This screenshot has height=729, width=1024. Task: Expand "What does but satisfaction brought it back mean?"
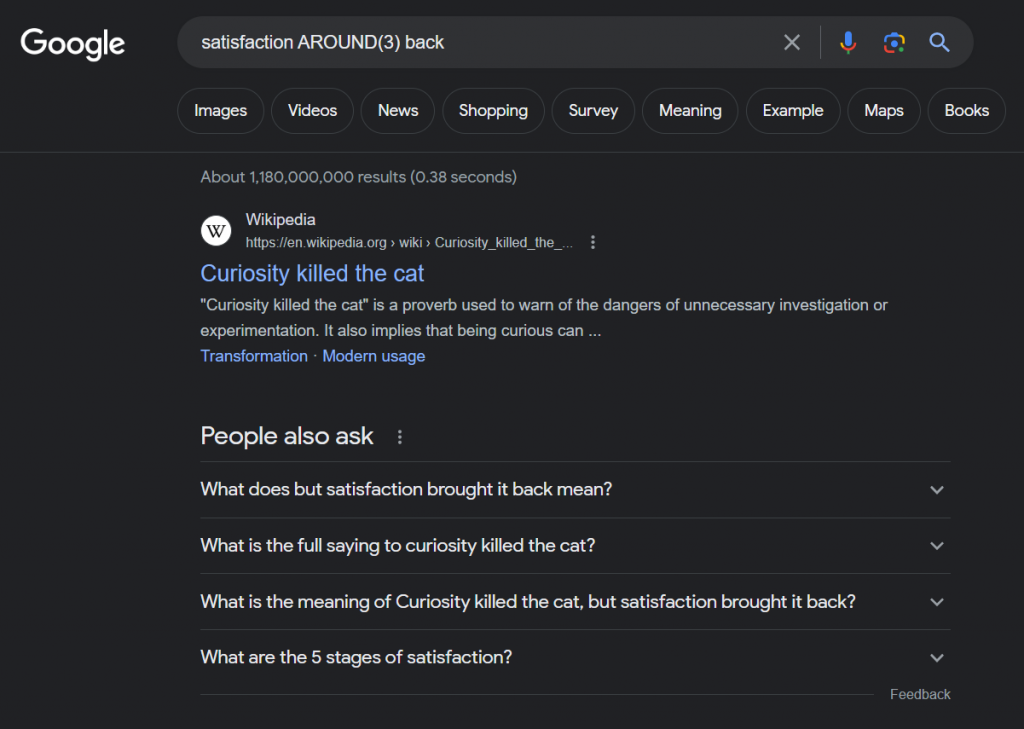pos(575,490)
